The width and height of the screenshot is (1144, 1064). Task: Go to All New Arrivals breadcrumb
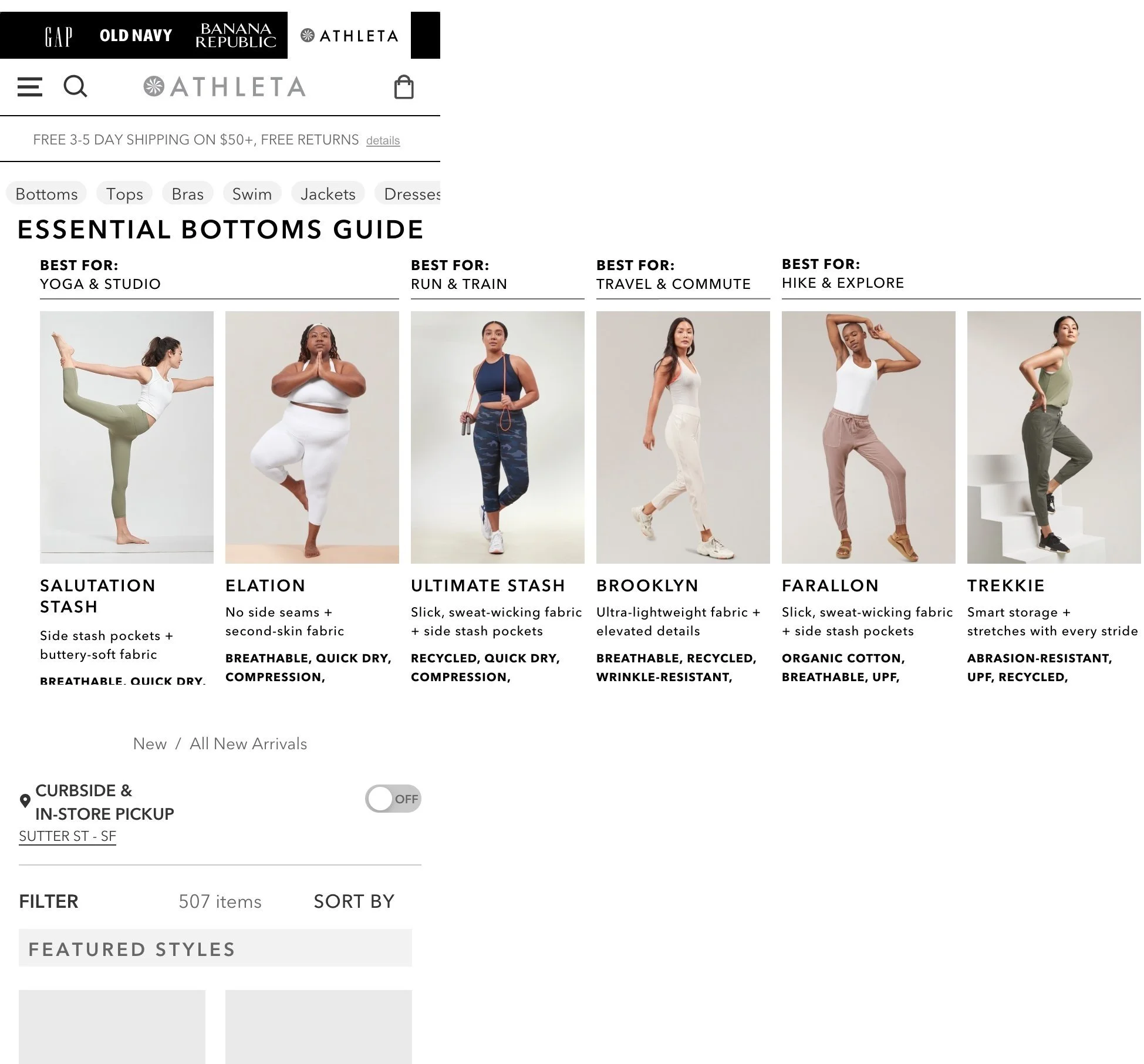pyautogui.click(x=248, y=744)
